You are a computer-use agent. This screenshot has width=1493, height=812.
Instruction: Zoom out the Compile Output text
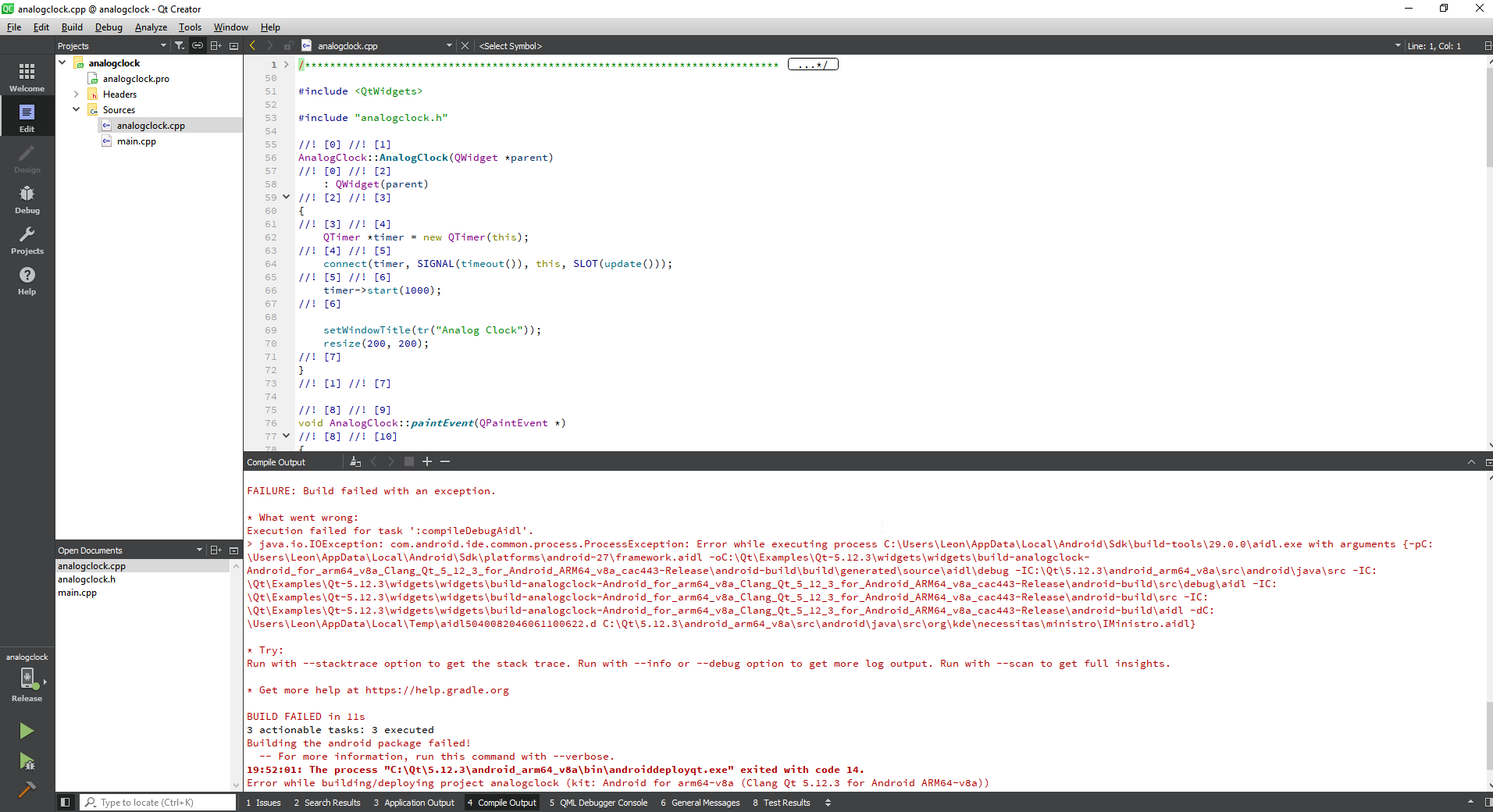point(445,462)
